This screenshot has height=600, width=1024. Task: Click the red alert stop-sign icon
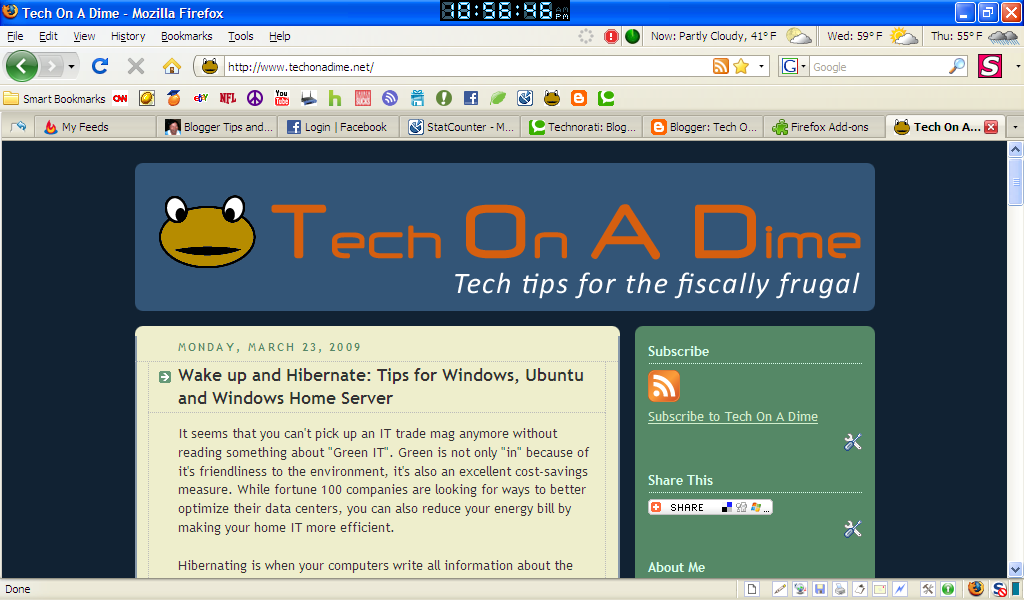611,37
